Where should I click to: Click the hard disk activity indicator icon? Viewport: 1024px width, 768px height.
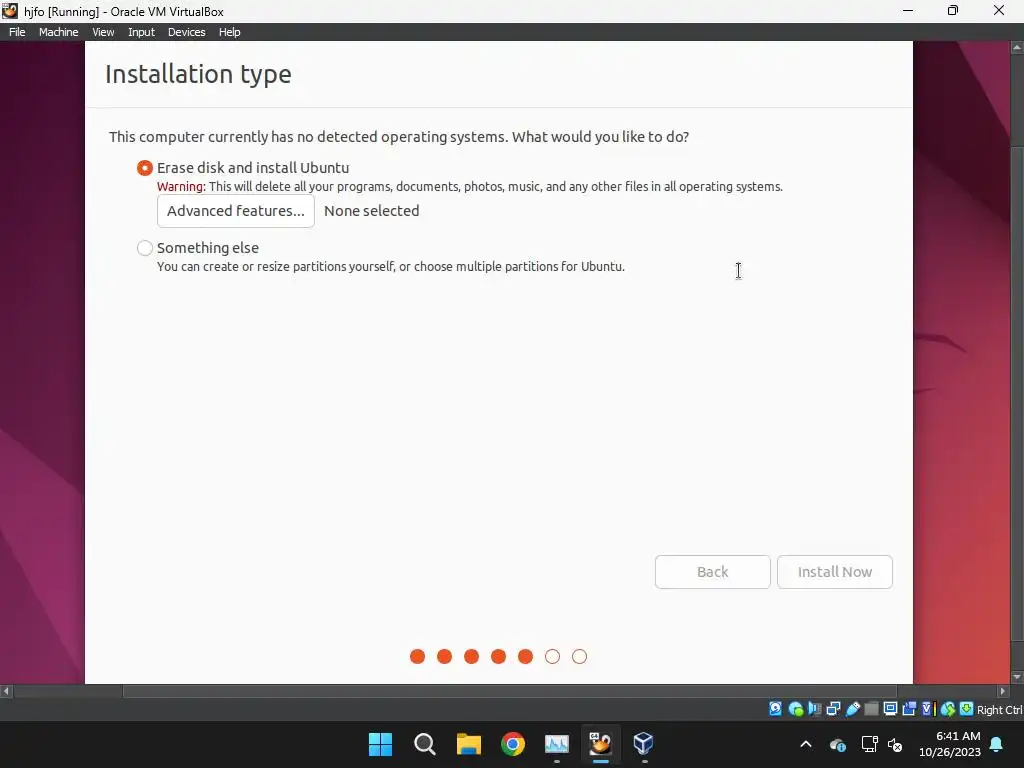coord(775,709)
